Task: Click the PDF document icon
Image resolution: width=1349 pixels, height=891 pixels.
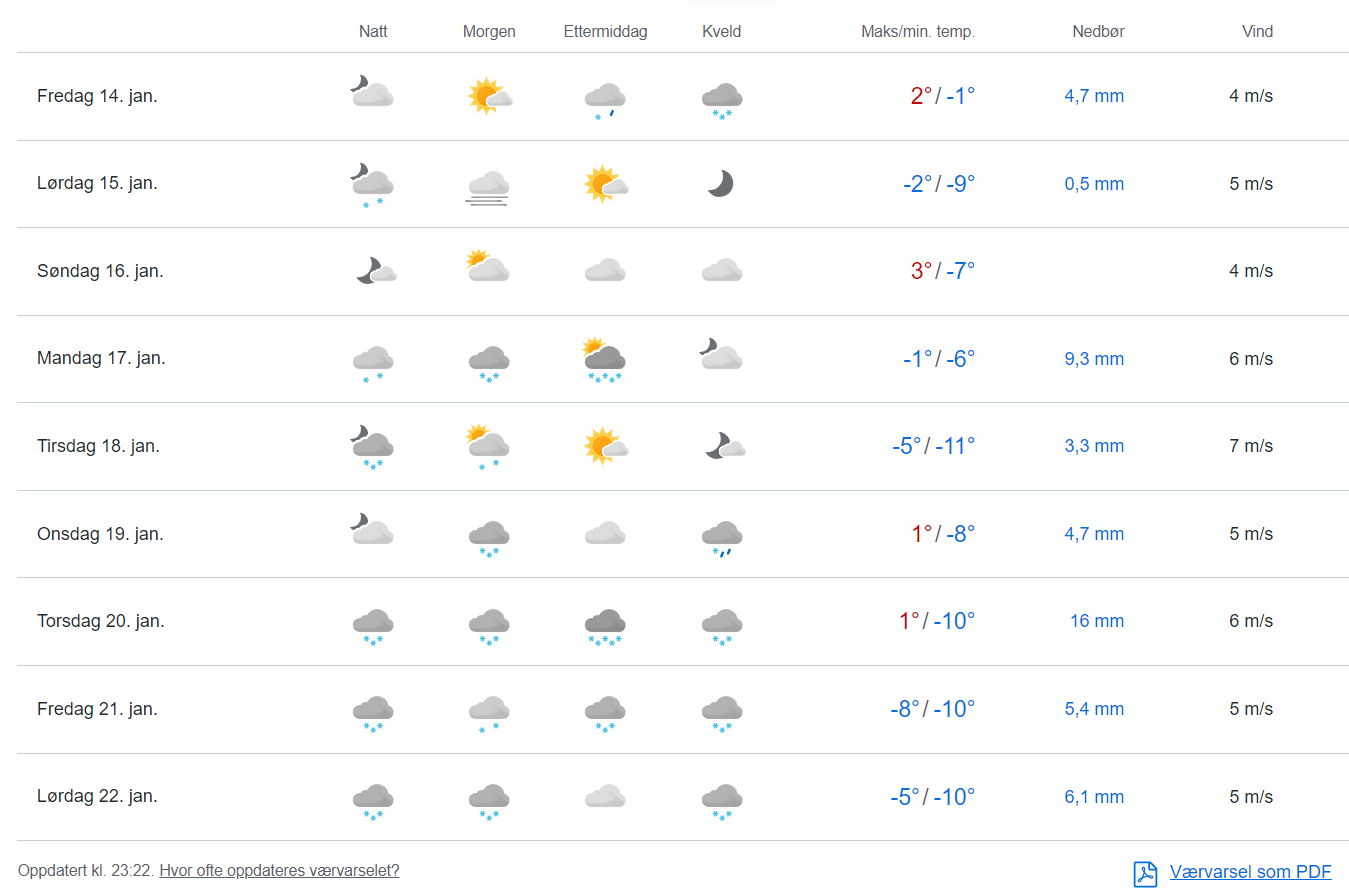Action: 1145,873
